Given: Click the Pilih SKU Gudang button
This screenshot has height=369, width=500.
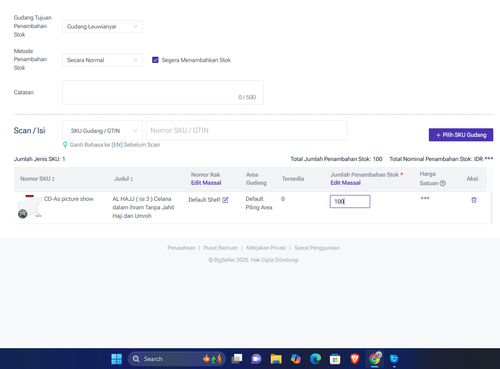Looking at the screenshot, I should coord(461,135).
